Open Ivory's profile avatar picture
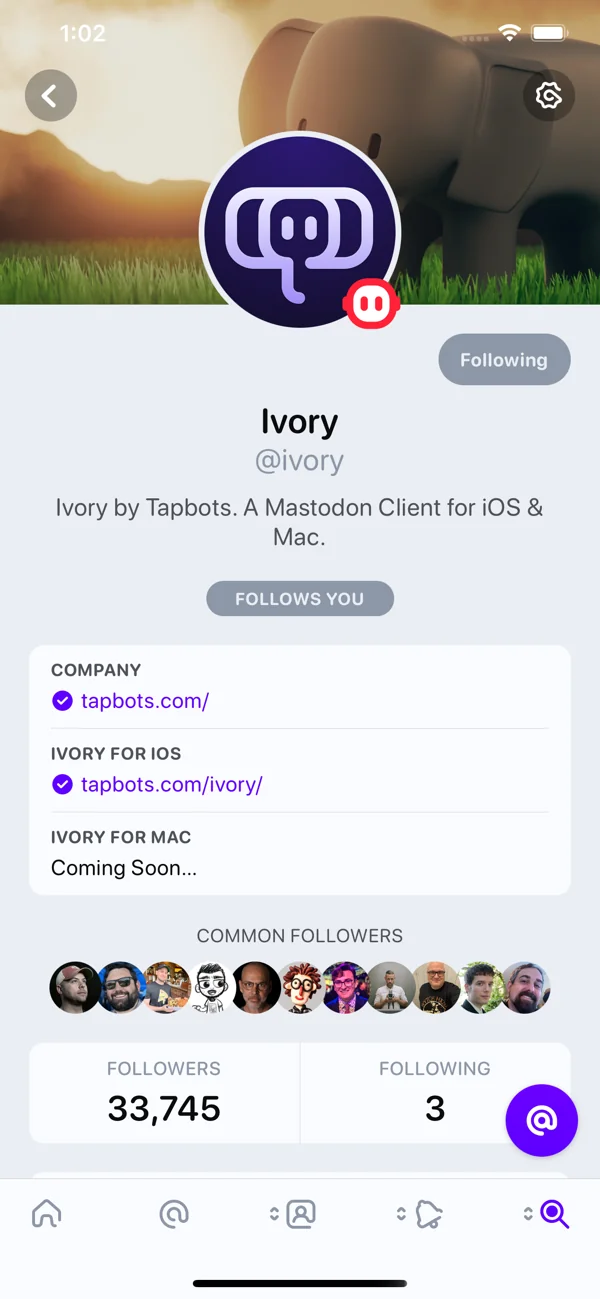 coord(300,230)
